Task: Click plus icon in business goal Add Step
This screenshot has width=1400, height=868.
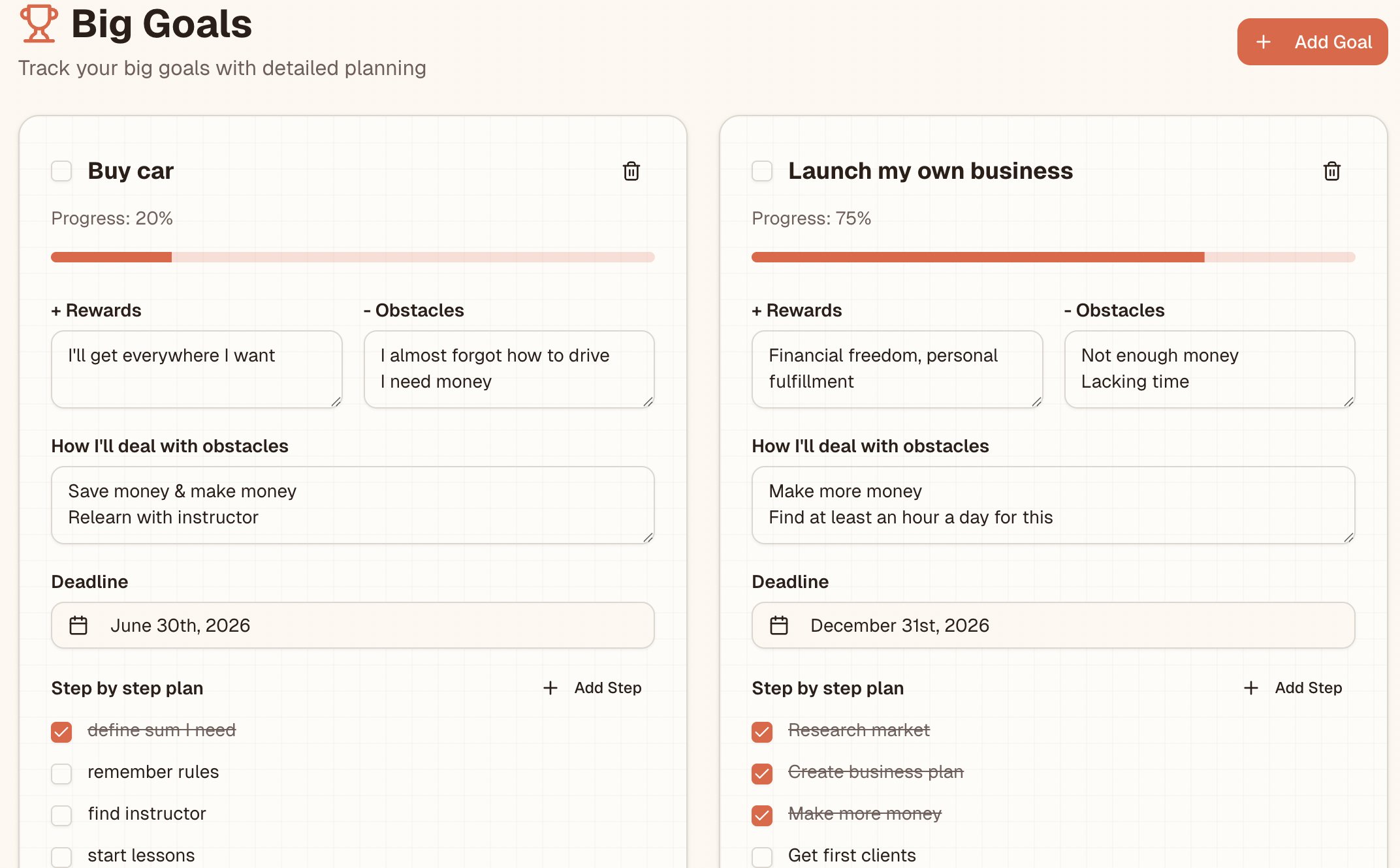Action: coord(1251,688)
